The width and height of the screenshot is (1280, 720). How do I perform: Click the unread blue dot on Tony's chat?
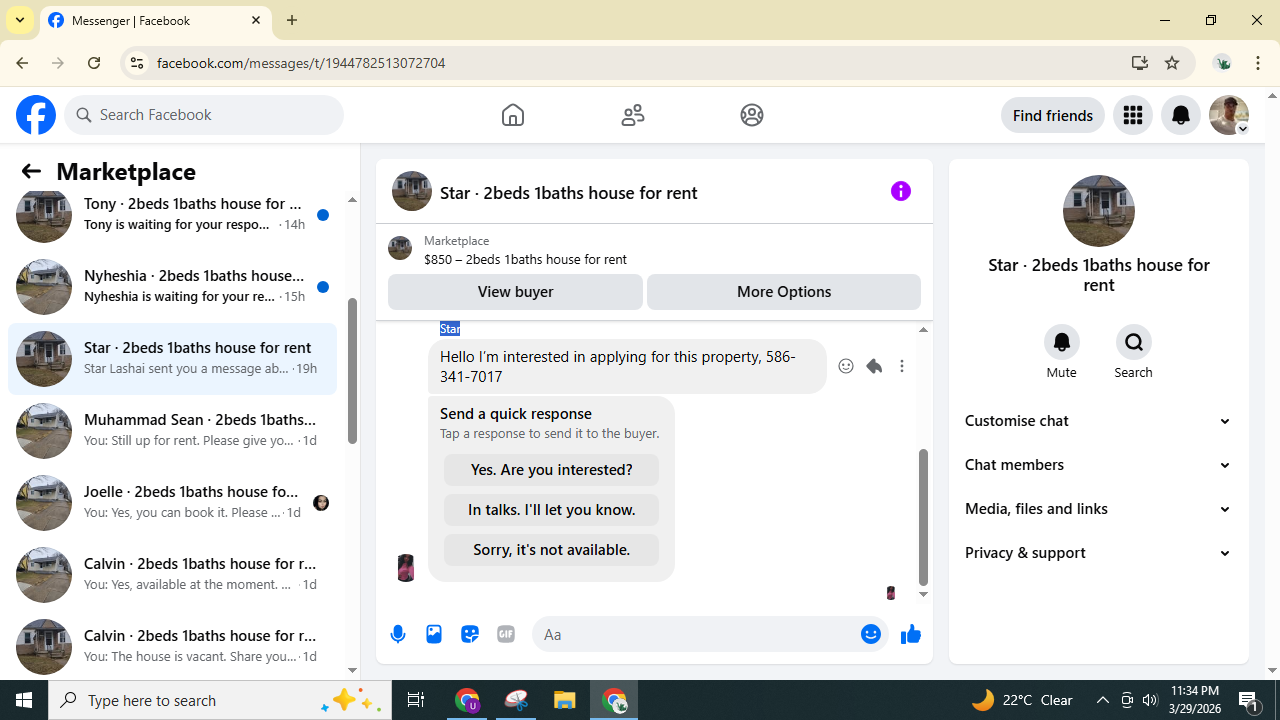click(x=323, y=215)
